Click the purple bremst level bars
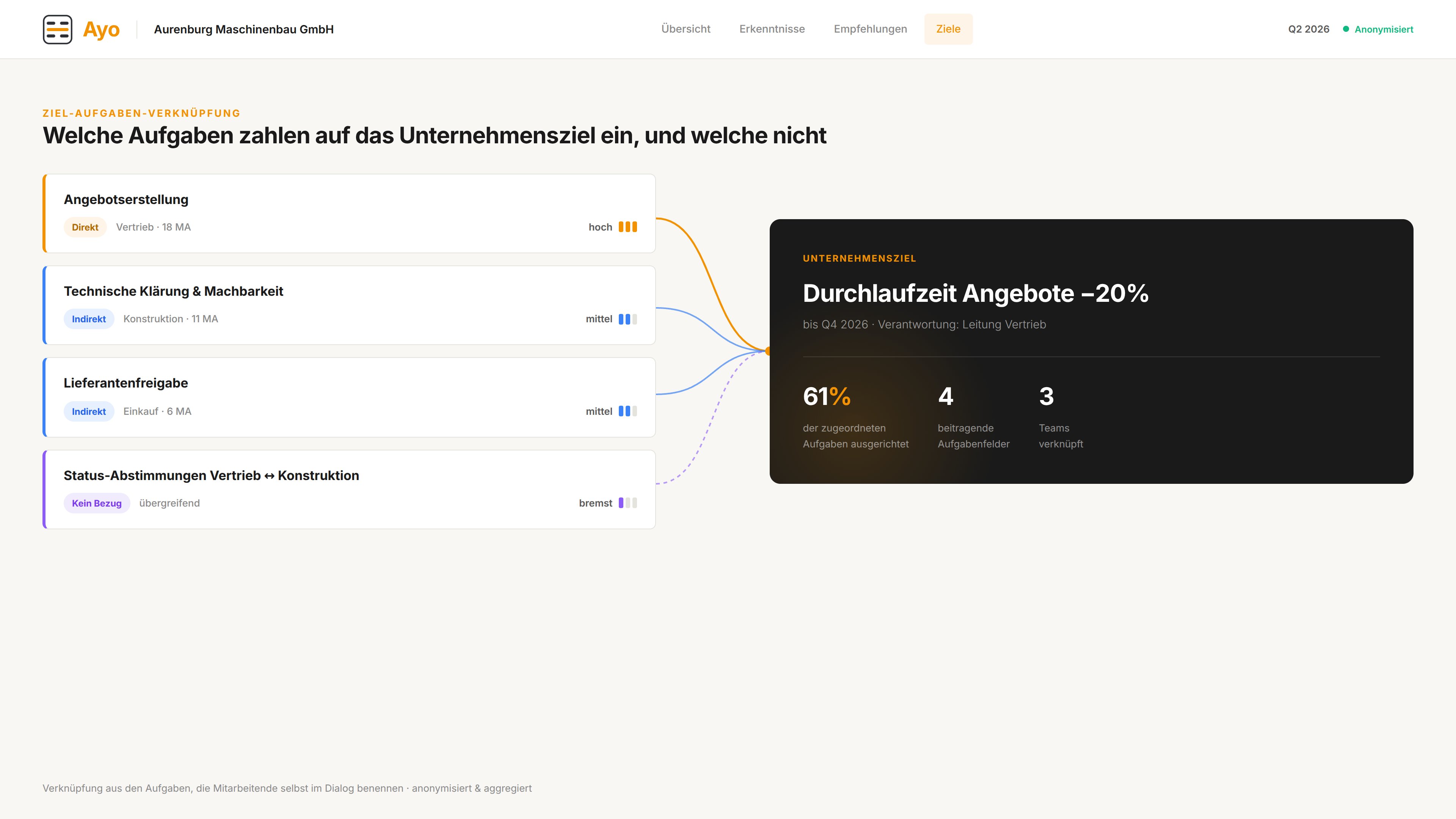Screen dimensions: 1456x819 click(628, 503)
